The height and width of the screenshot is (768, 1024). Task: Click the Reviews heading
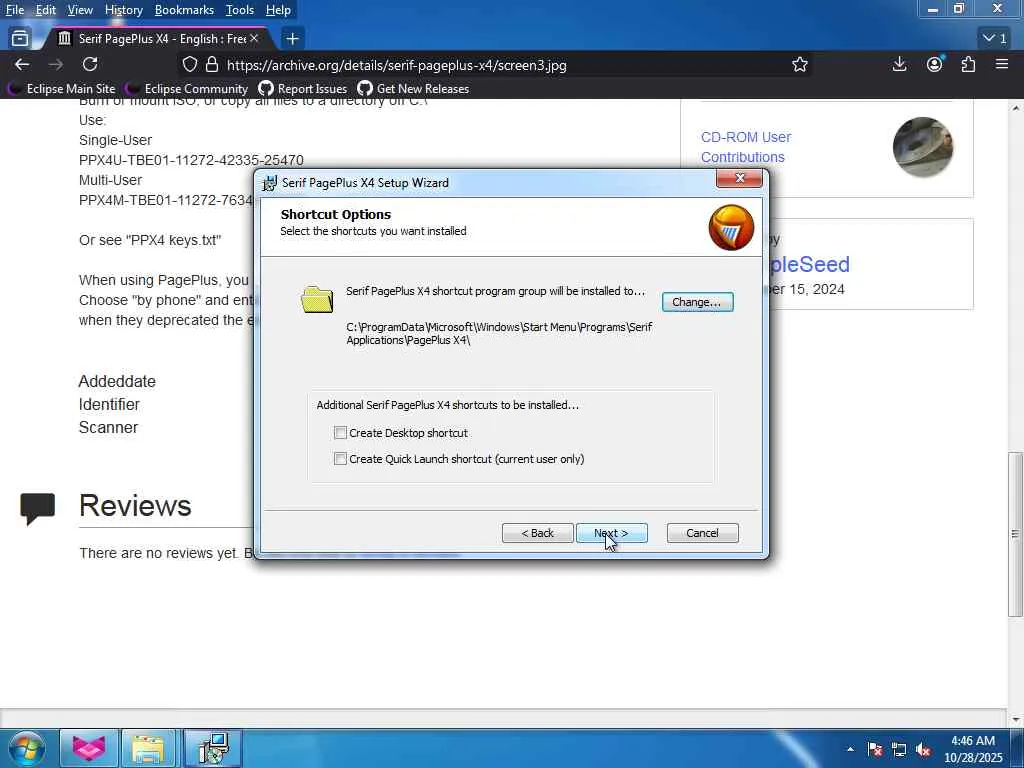pyautogui.click(x=135, y=505)
